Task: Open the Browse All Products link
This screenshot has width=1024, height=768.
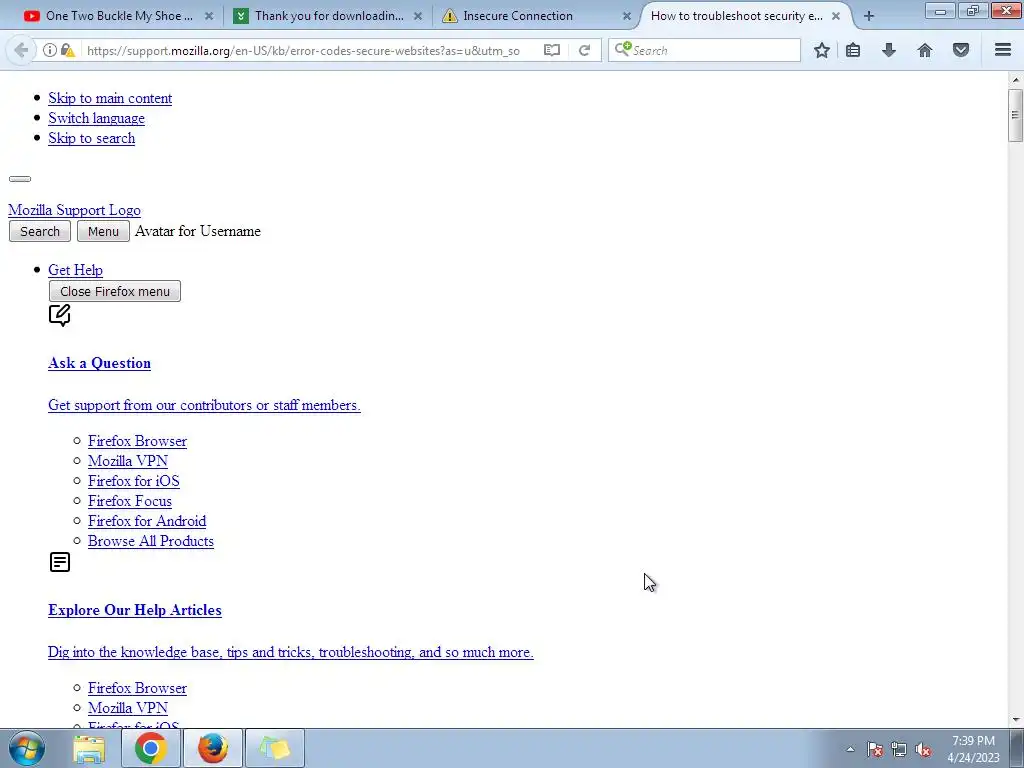Action: point(151,541)
